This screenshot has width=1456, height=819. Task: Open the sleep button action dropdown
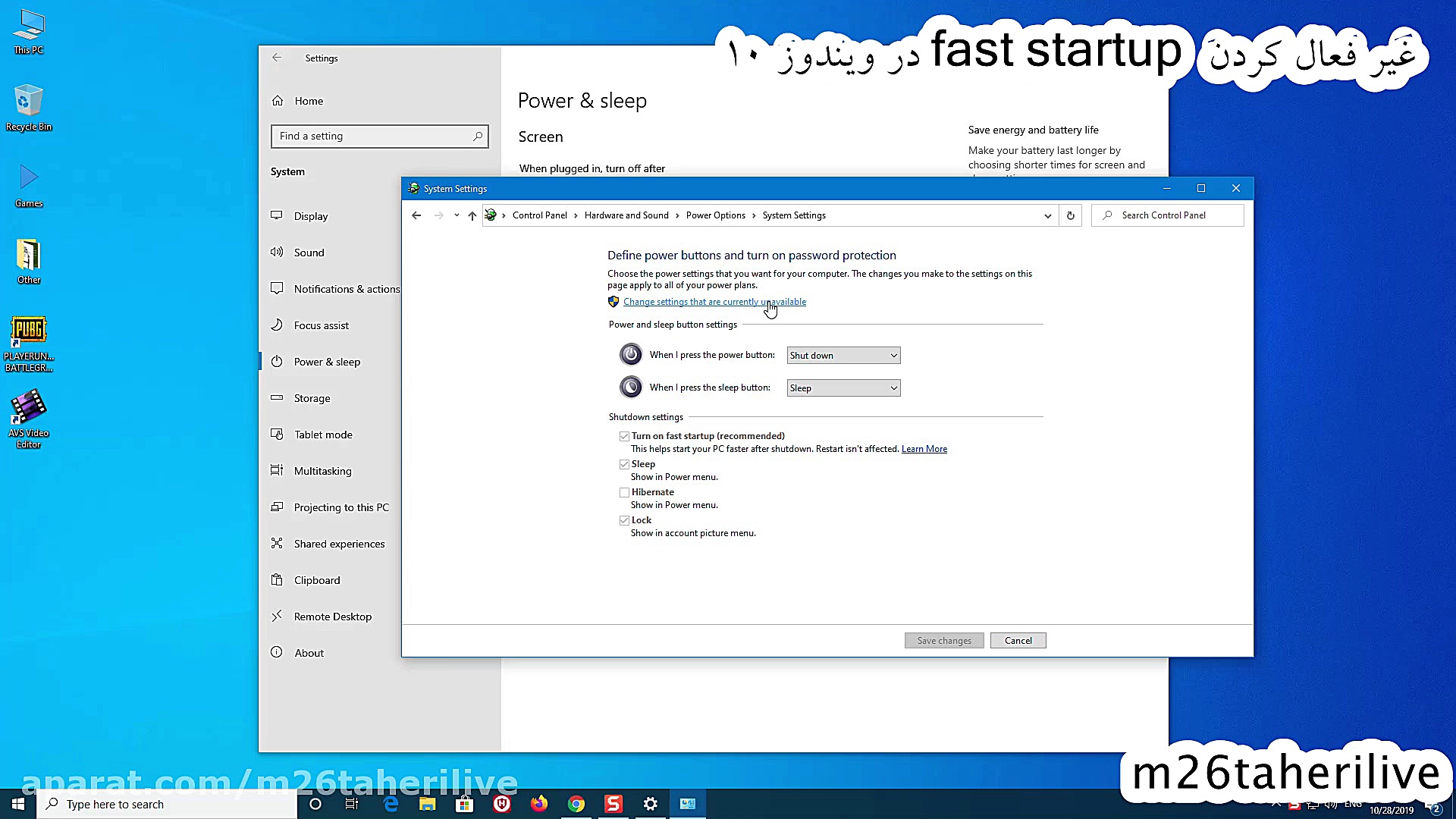pyautogui.click(x=843, y=388)
